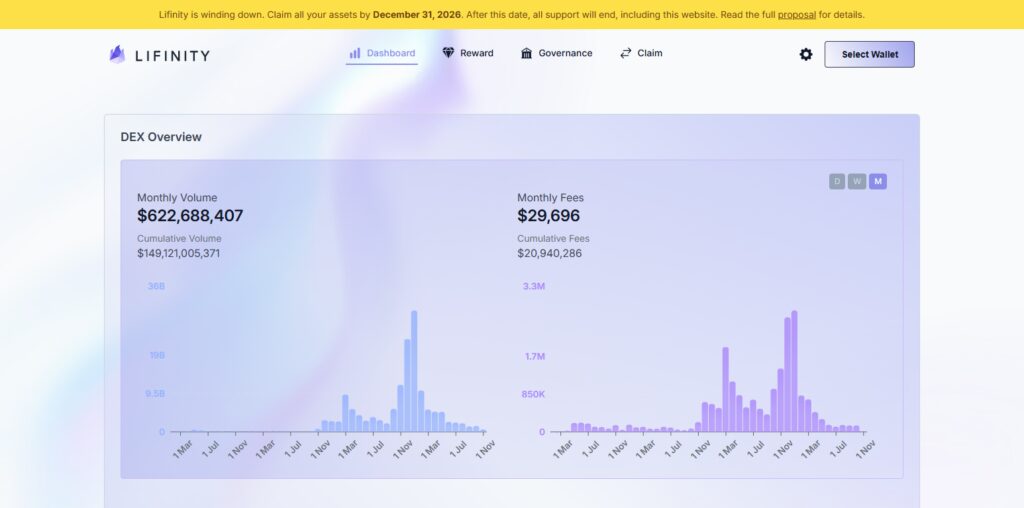Click the Governance building icon
1024x508 pixels.
pyautogui.click(x=526, y=53)
